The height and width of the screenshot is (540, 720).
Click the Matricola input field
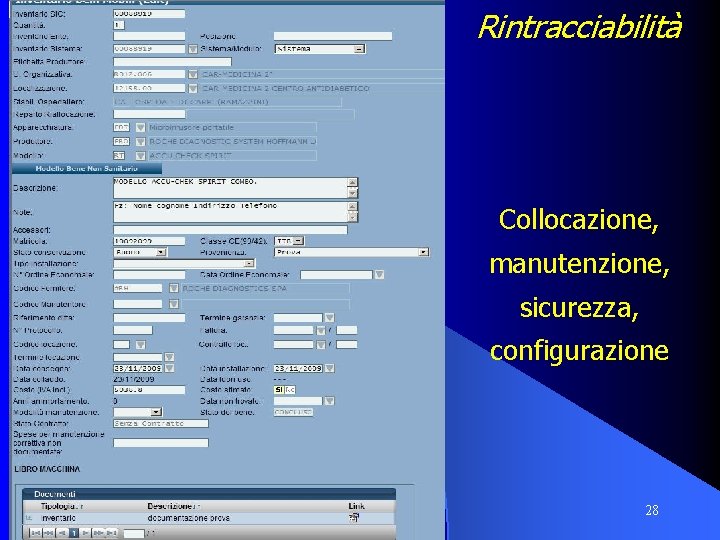pyautogui.click(x=149, y=241)
